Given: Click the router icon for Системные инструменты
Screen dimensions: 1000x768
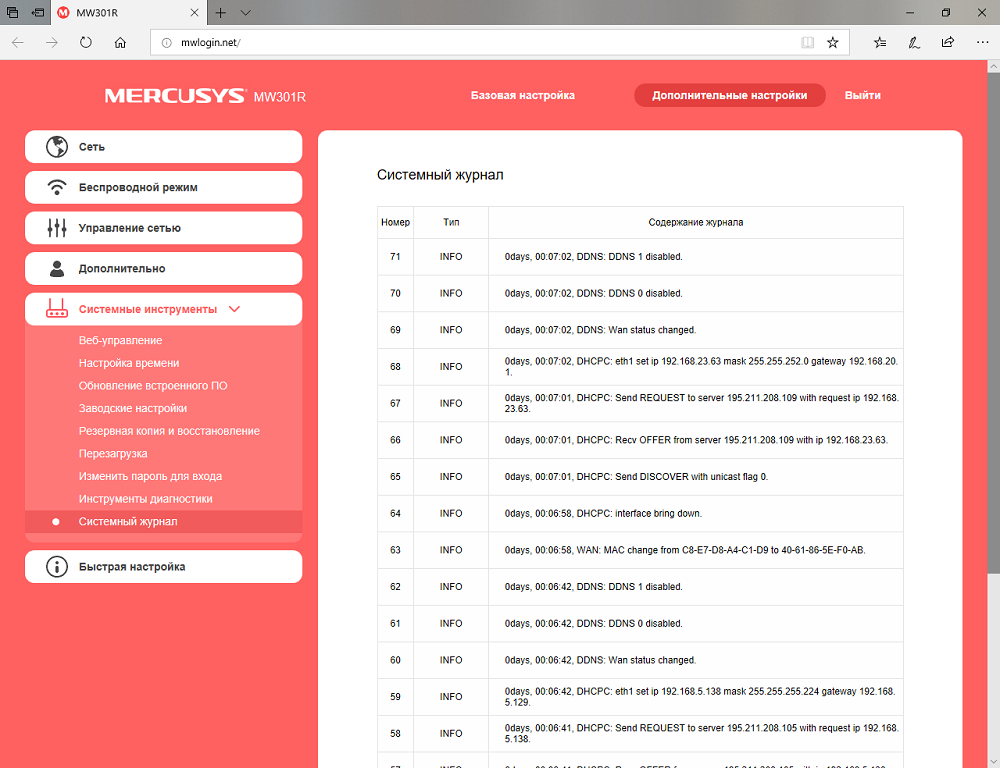Looking at the screenshot, I should point(57,309).
